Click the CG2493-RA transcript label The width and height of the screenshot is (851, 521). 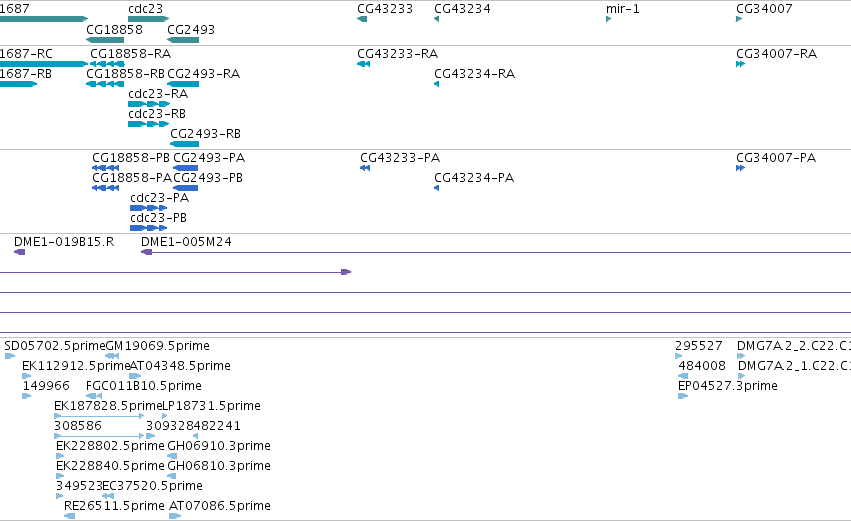point(204,74)
